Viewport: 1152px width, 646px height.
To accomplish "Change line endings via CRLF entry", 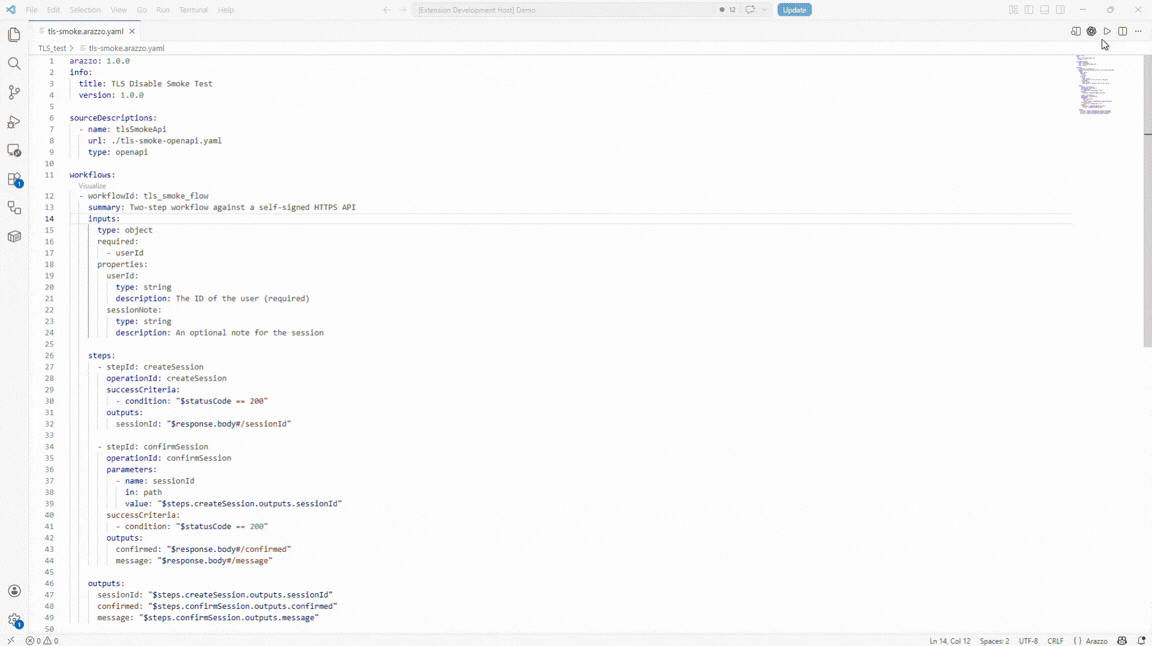I will pos(1055,641).
